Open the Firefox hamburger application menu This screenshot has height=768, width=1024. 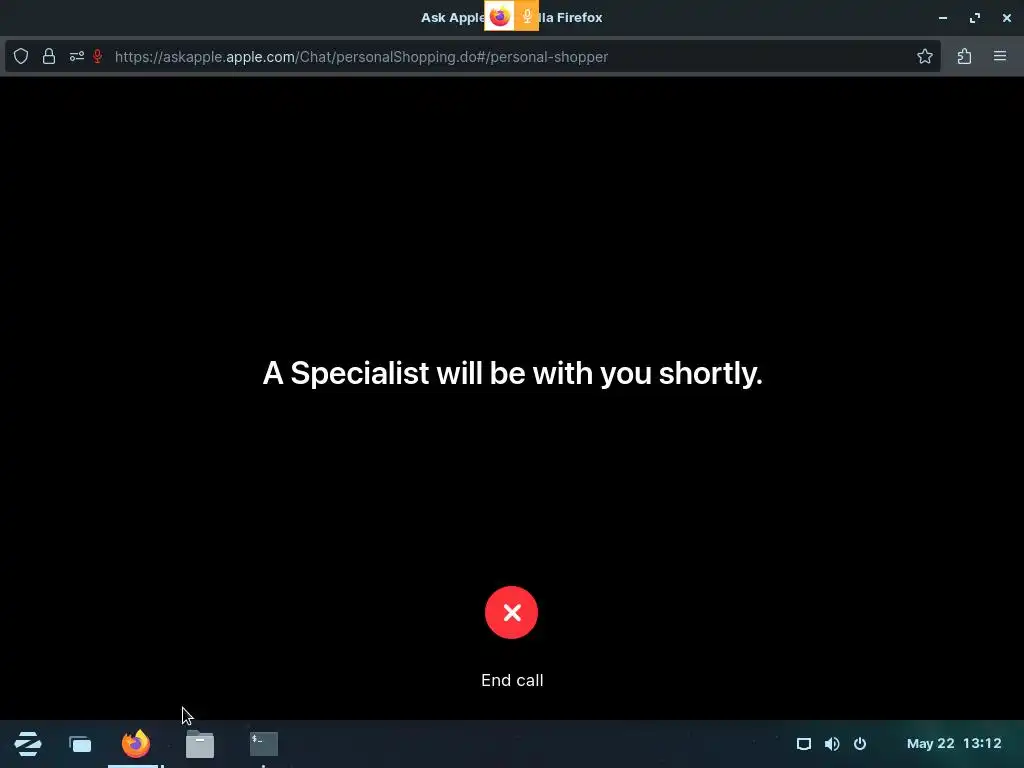click(x=1000, y=57)
